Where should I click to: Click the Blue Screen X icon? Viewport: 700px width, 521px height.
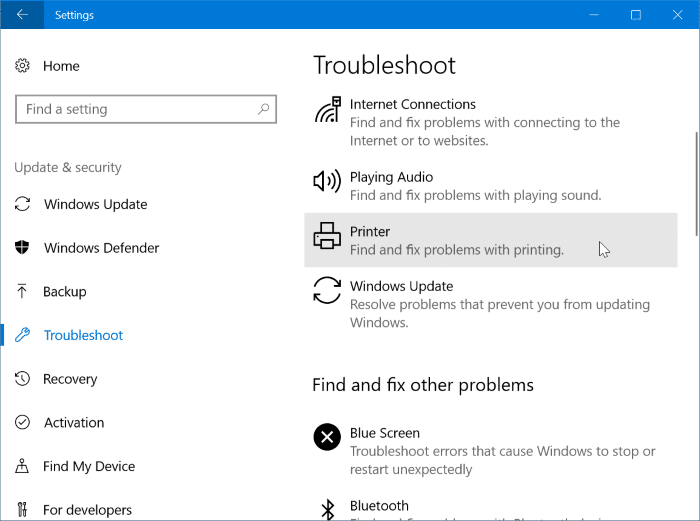pyautogui.click(x=327, y=437)
